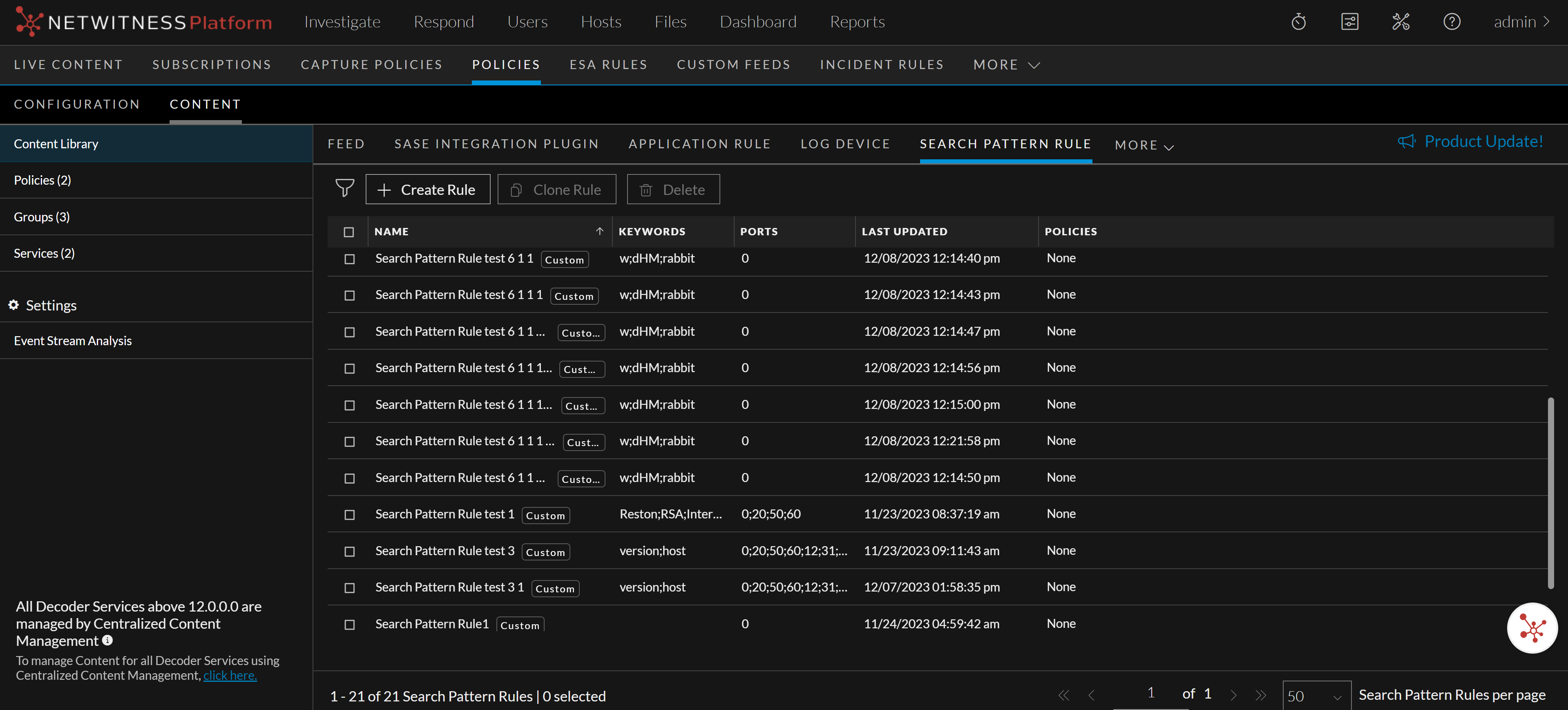Go to next page arrow
Screen dimensions: 1568x710
[1233, 695]
